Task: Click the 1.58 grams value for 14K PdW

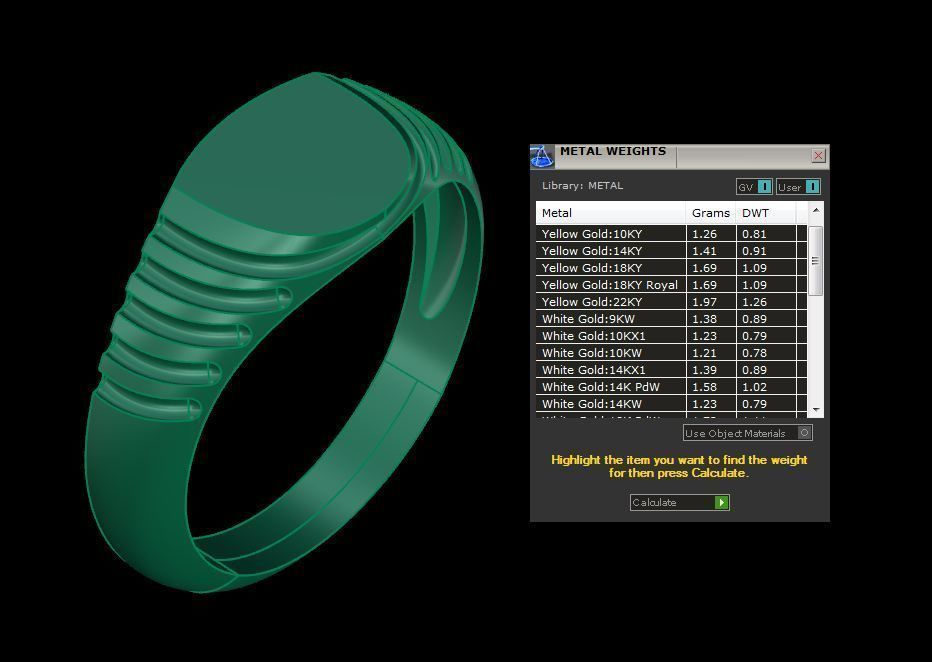Action: point(704,387)
